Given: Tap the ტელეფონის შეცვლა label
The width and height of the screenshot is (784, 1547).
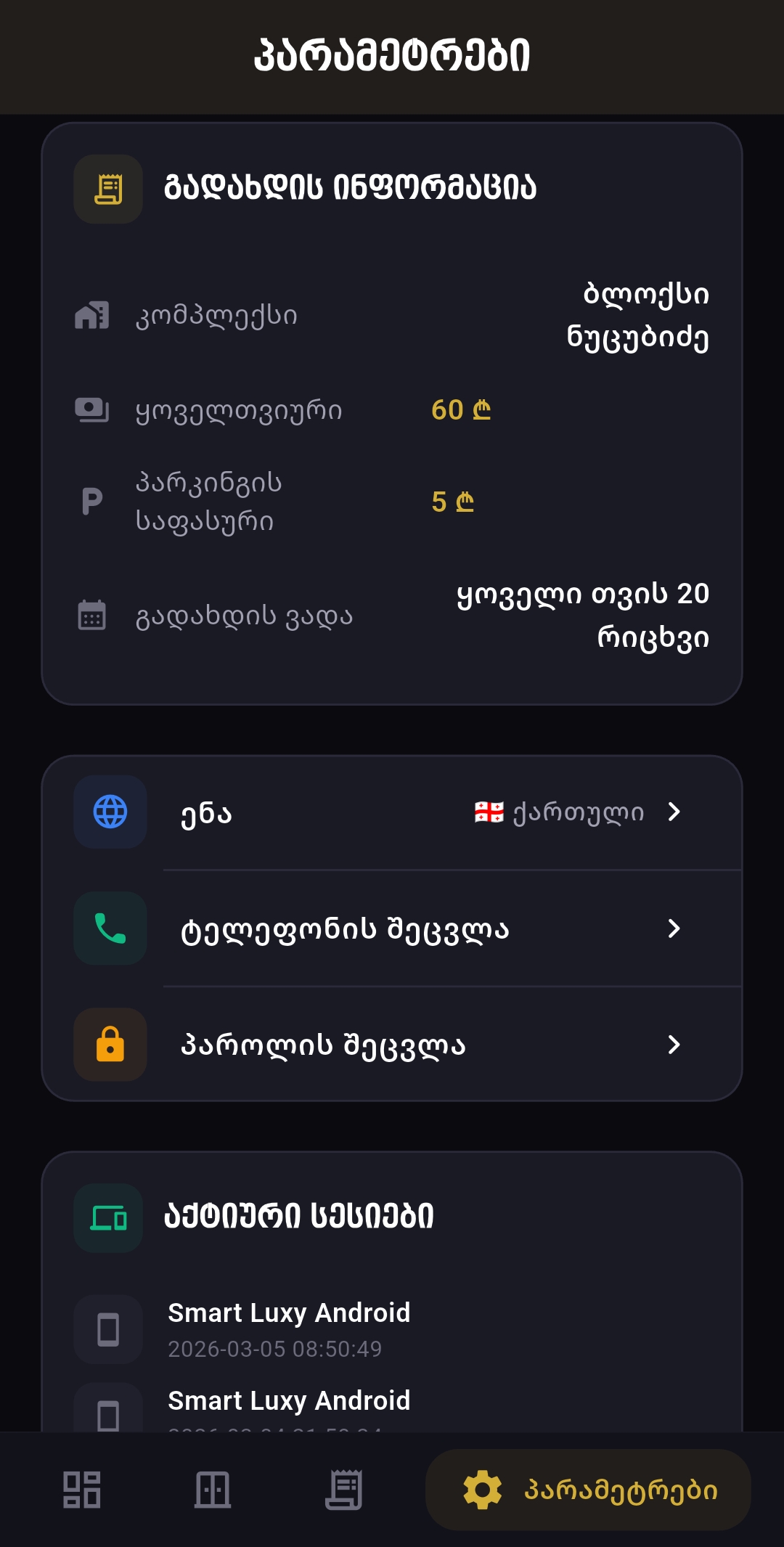Looking at the screenshot, I should [x=345, y=929].
